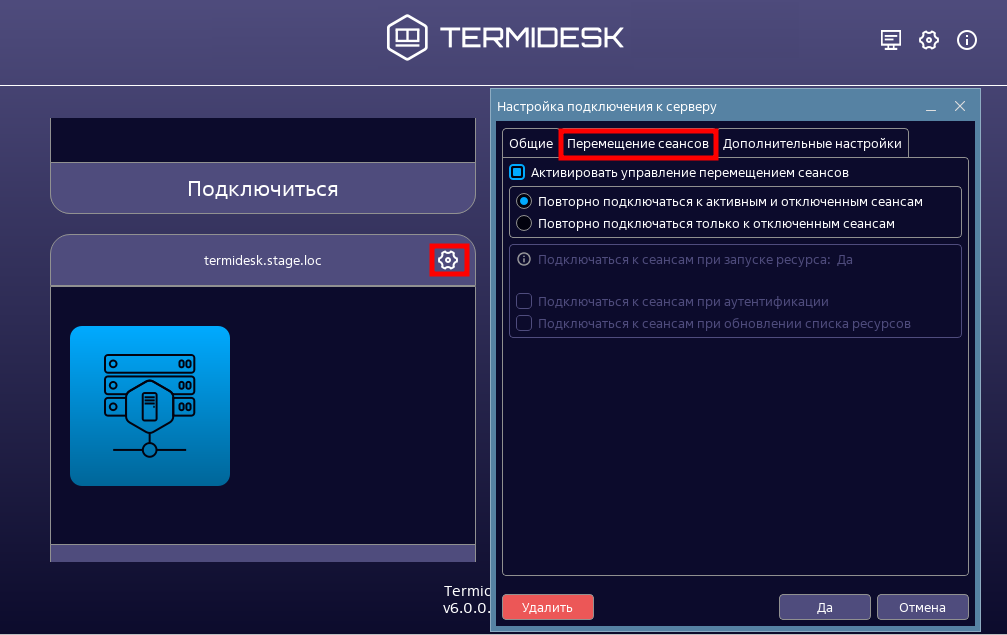Click the text Подключаться к сеансам при запуске ресурса: Да
The width and height of the screenshot is (1007, 635).
[696, 260]
